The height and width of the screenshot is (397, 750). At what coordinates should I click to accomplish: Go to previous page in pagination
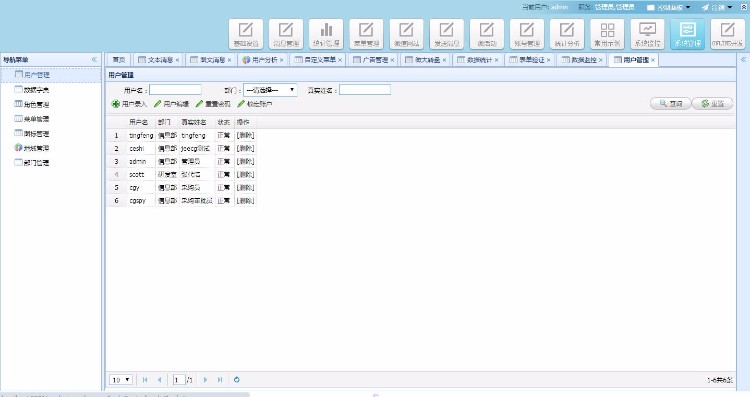(159, 380)
